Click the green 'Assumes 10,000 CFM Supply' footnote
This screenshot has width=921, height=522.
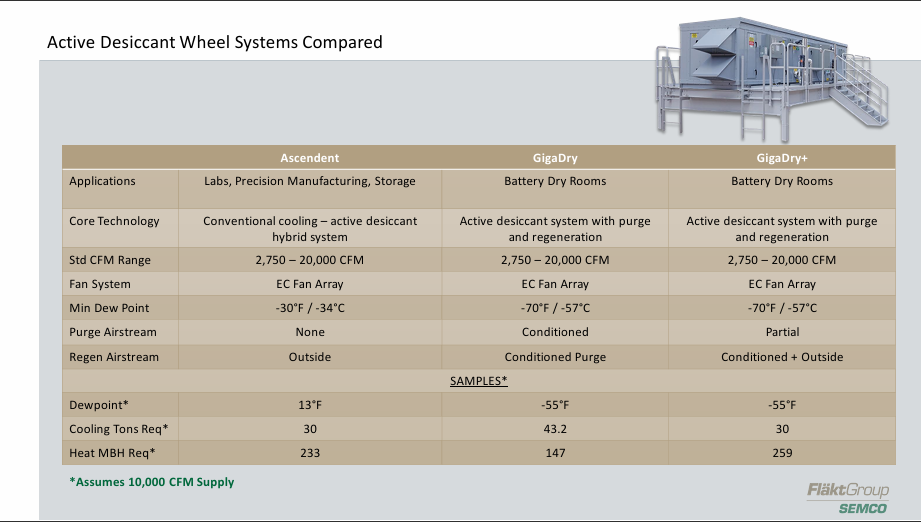[x=151, y=482]
